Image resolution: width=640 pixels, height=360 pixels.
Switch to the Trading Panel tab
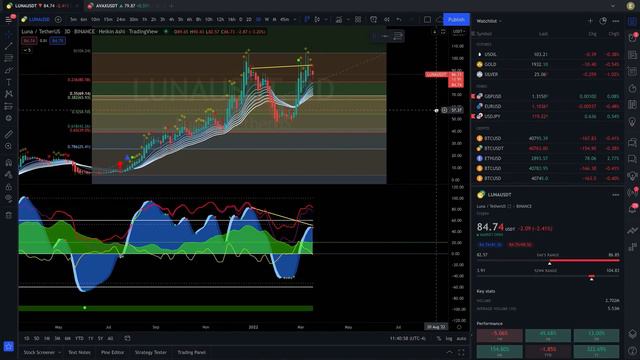pos(191,352)
